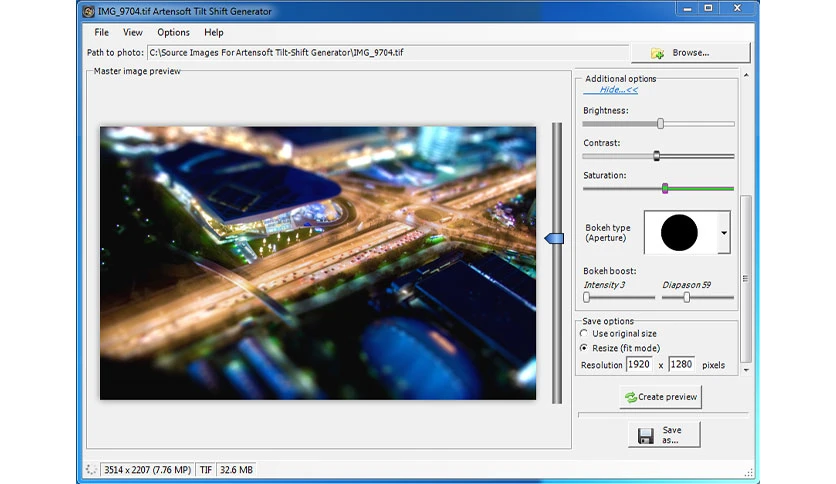Open the Help menu
Viewport: 836px width, 484px height.
[214, 33]
